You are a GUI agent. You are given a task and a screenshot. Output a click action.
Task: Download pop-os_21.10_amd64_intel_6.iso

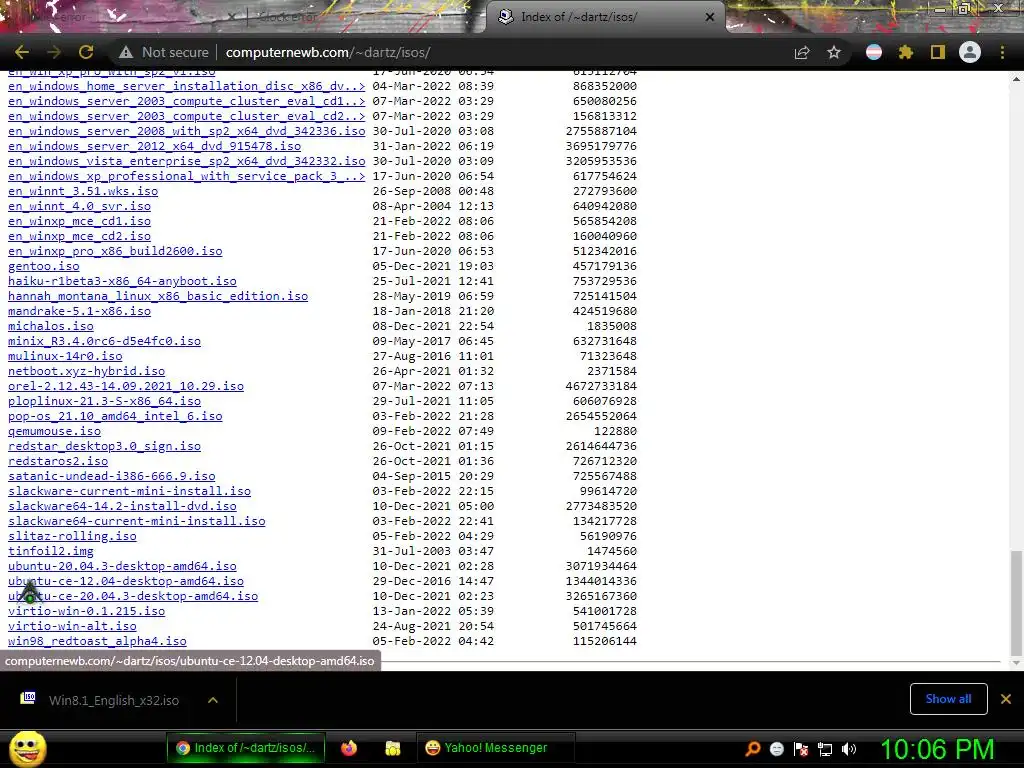tap(115, 417)
